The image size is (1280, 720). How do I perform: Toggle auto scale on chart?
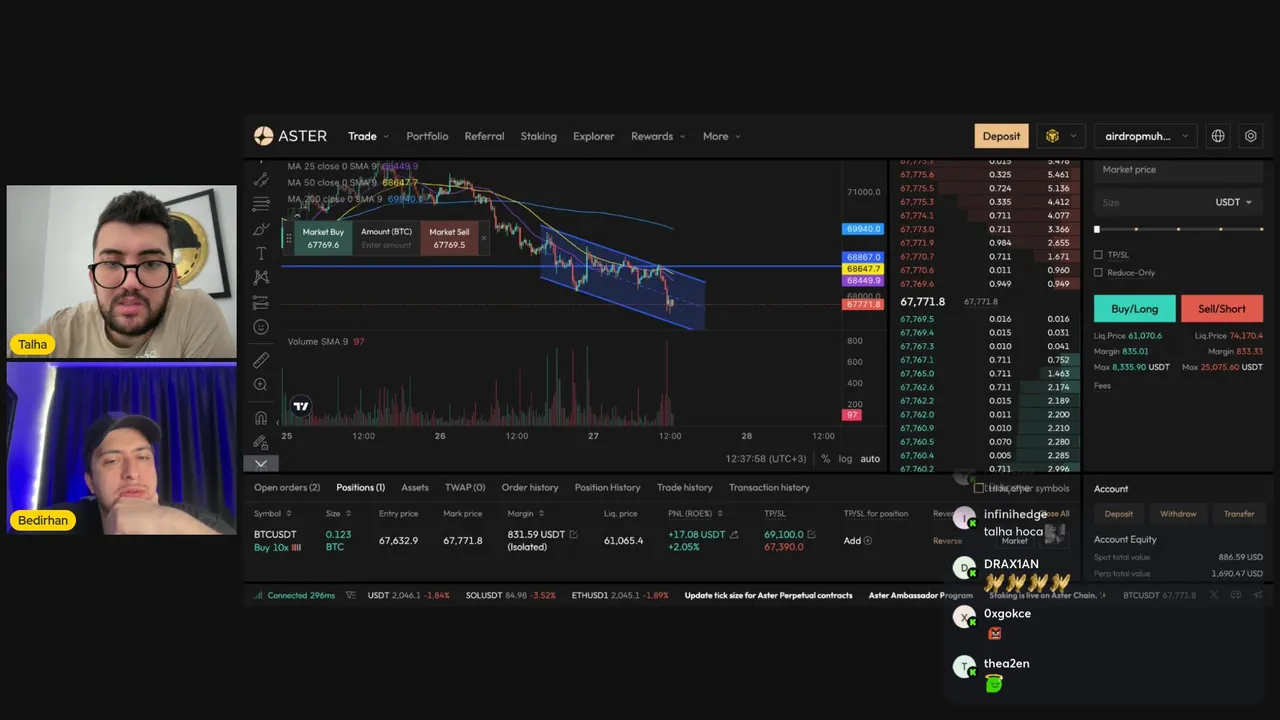click(x=870, y=459)
